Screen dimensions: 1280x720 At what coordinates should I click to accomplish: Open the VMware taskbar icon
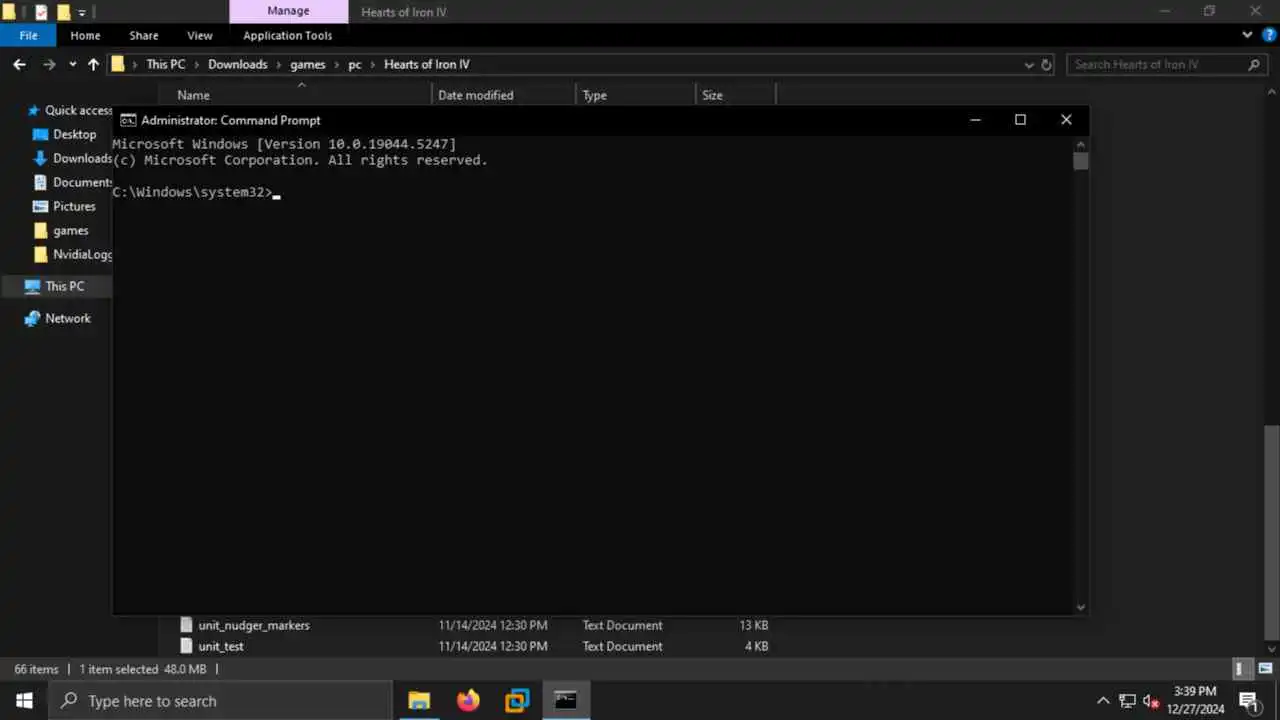pos(517,700)
